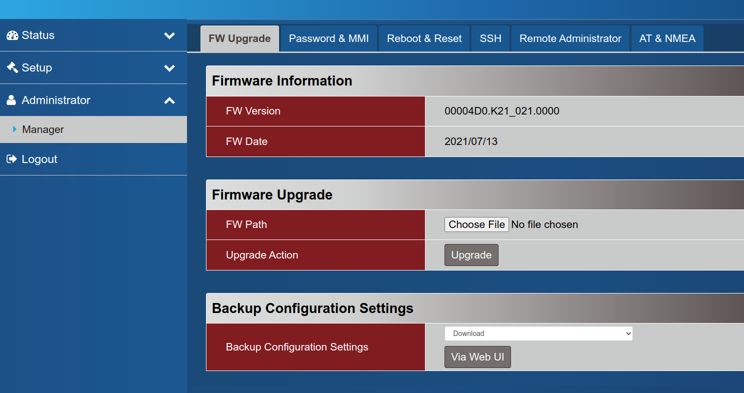Select firmware version value 00004D0.K21_021.0000
This screenshot has width=744, height=393.
(502, 111)
